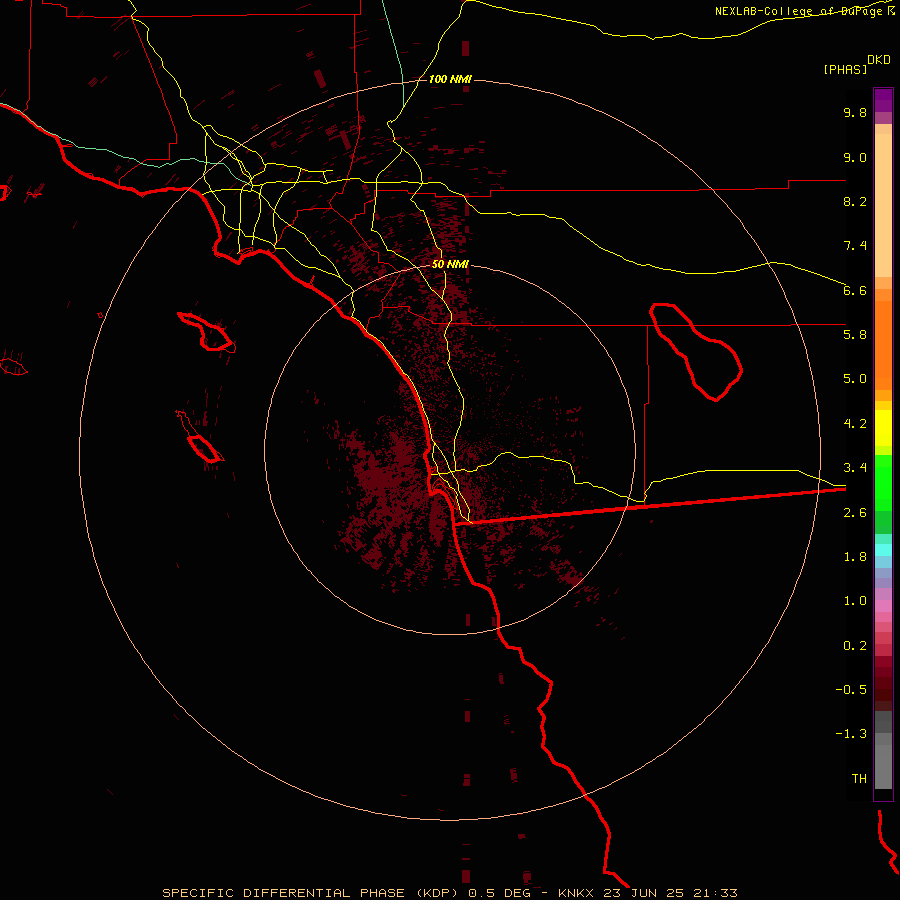900x900 pixels.
Task: Click the DKD label above the color scale
Action: [x=878, y=60]
